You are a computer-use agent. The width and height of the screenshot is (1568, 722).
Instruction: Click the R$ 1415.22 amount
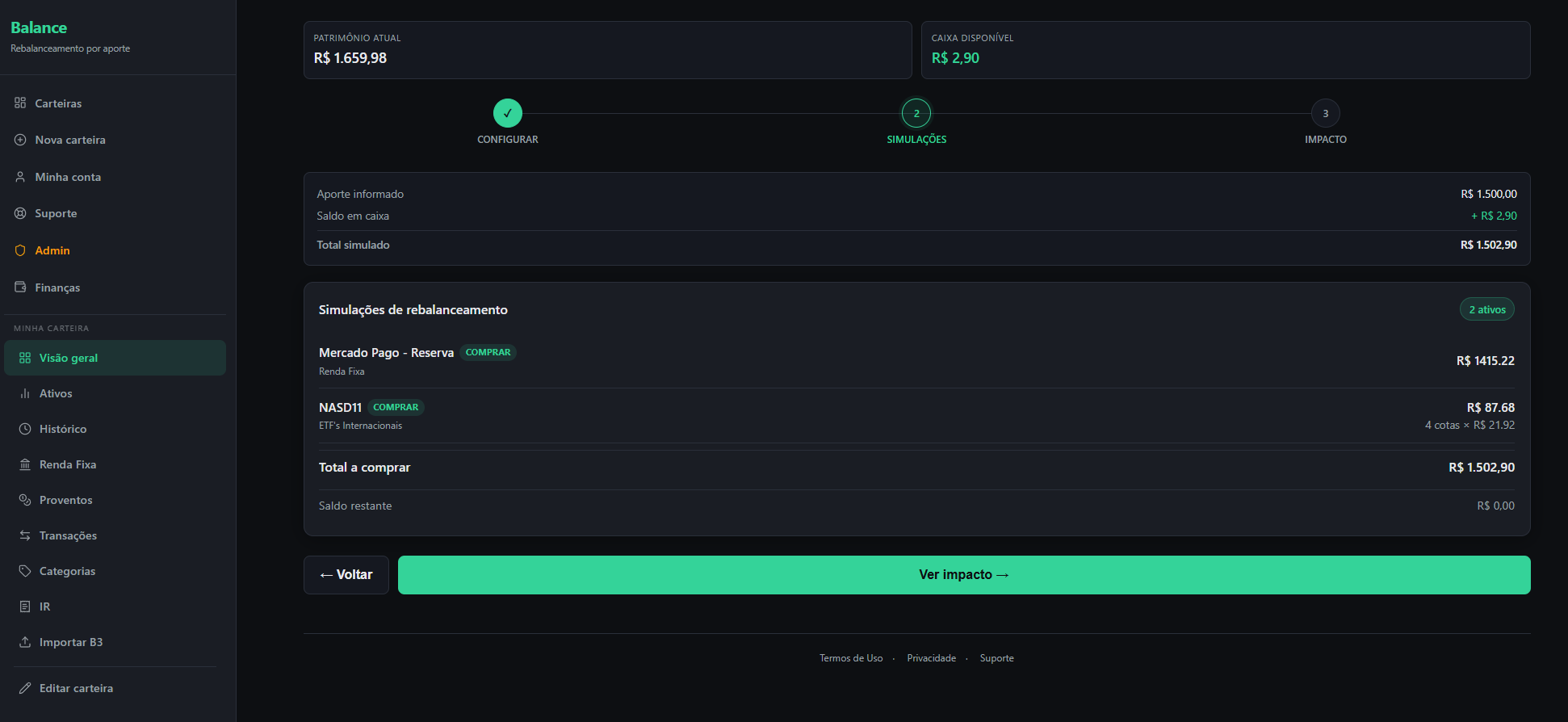point(1486,361)
